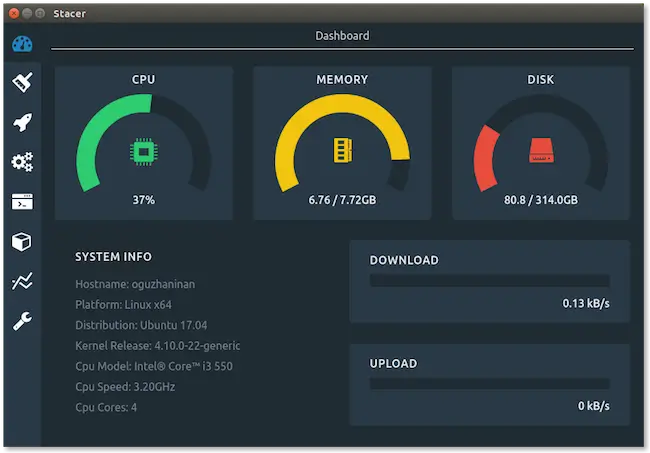Open the Resources line chart icon
This screenshot has height=453, width=650.
point(22,281)
